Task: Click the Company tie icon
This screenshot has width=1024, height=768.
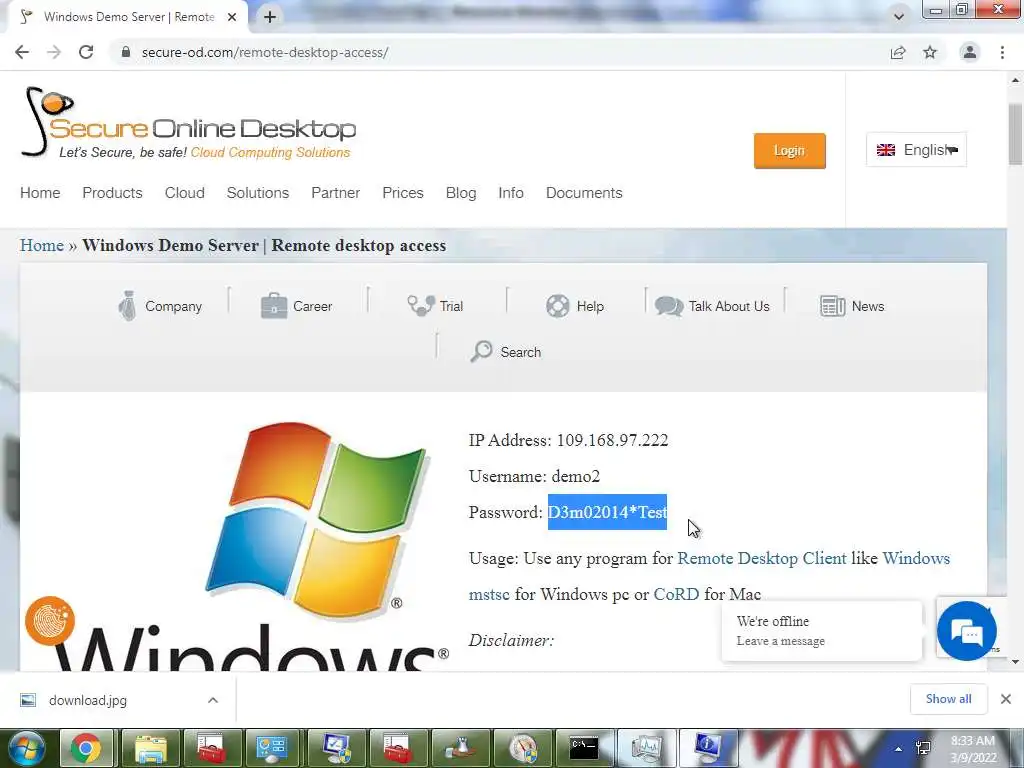Action: click(127, 306)
